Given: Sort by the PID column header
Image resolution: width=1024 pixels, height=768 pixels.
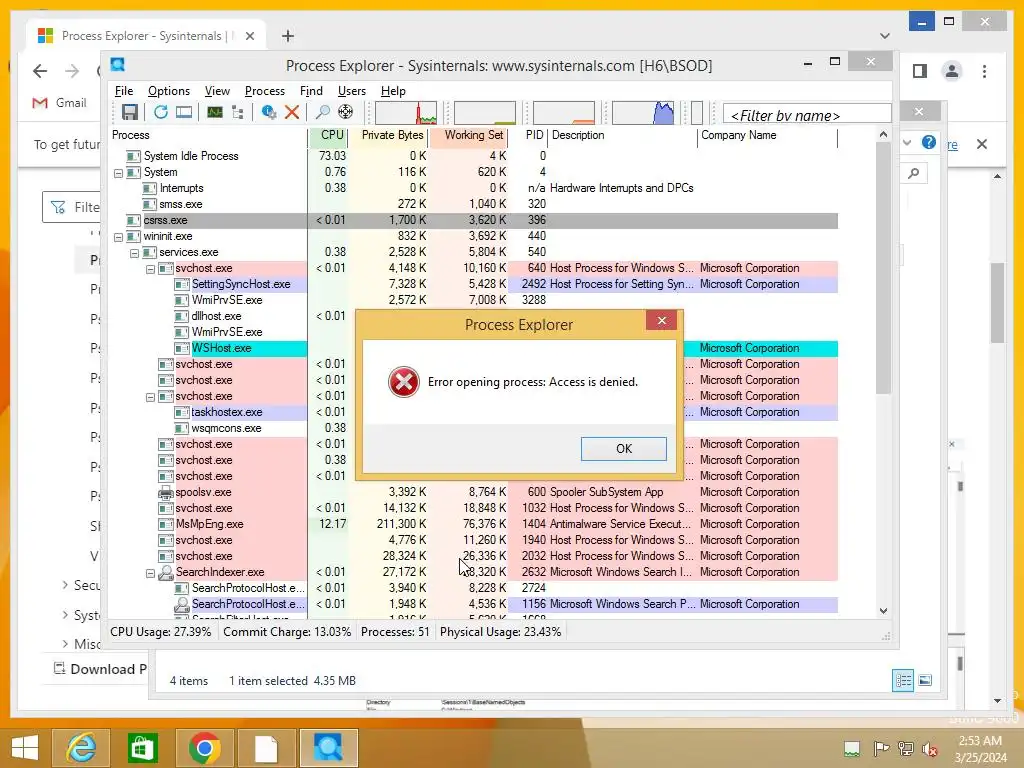Looking at the screenshot, I should pos(529,135).
